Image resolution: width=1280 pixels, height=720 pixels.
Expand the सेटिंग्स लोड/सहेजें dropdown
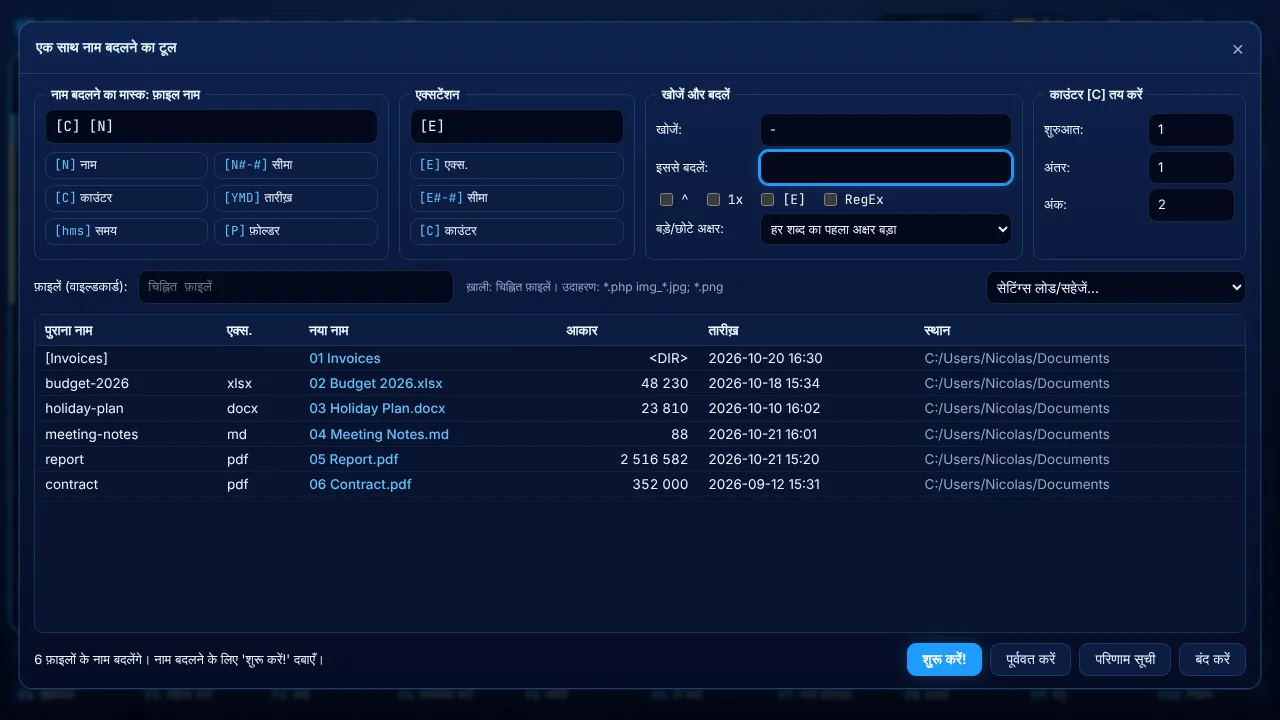point(1116,288)
